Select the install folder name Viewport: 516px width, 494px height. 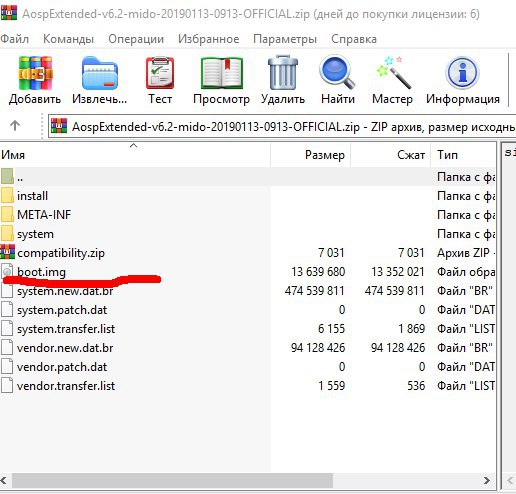[x=32, y=196]
